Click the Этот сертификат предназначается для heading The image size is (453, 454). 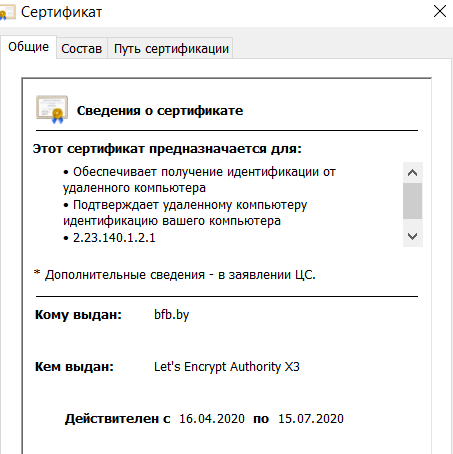pos(167,149)
